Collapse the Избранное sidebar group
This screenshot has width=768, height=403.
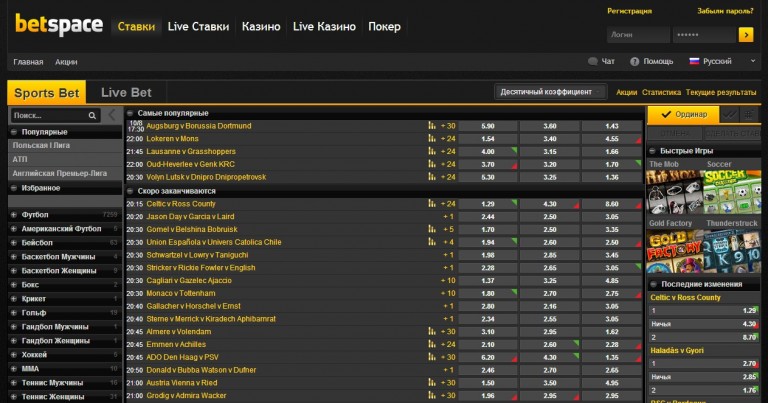[14, 188]
